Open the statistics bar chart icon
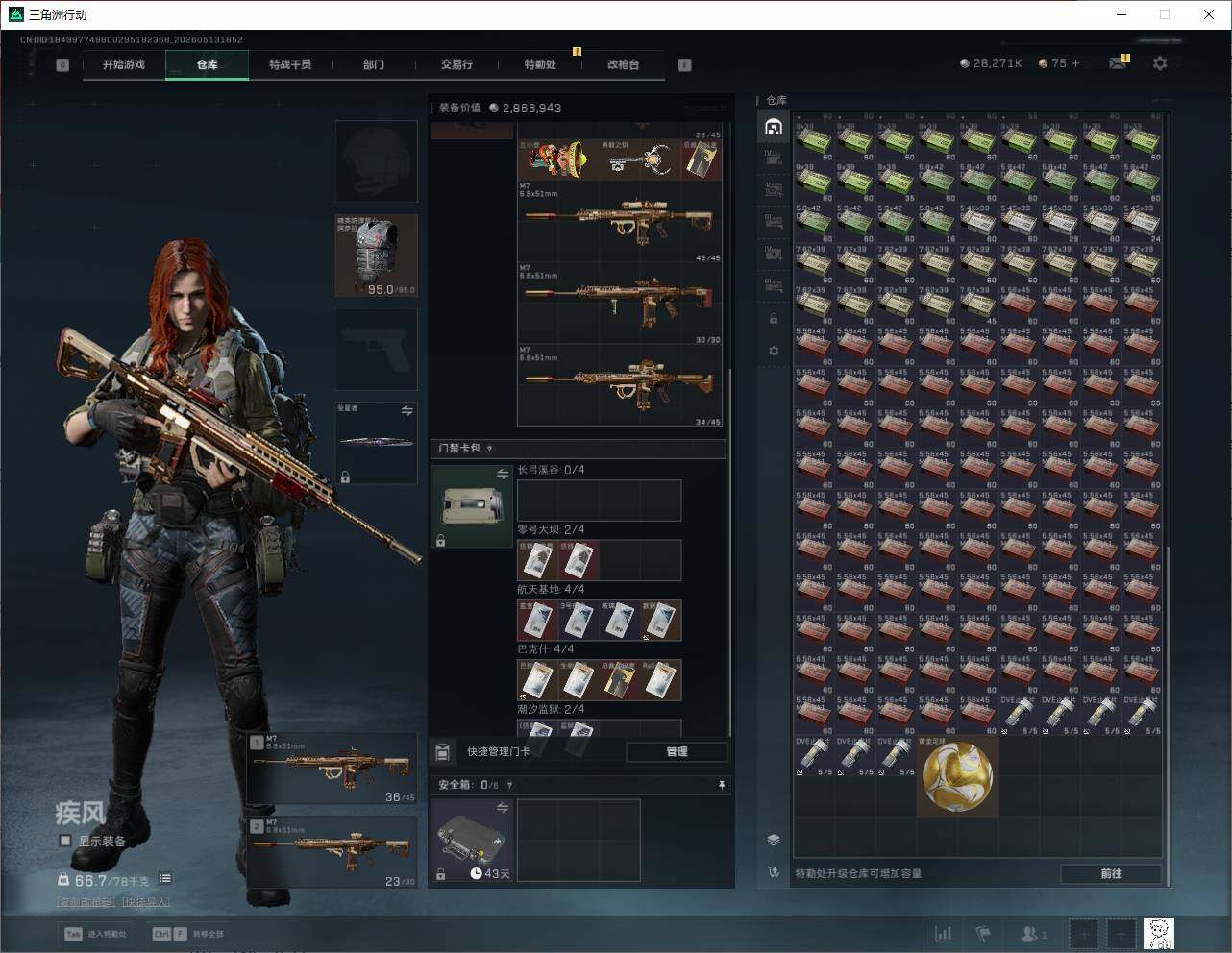This screenshot has width=1232, height=953. (944, 934)
